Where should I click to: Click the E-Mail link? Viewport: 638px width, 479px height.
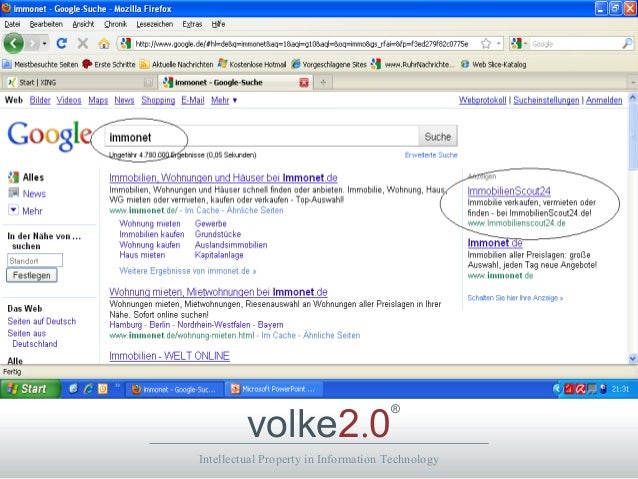pos(192,100)
